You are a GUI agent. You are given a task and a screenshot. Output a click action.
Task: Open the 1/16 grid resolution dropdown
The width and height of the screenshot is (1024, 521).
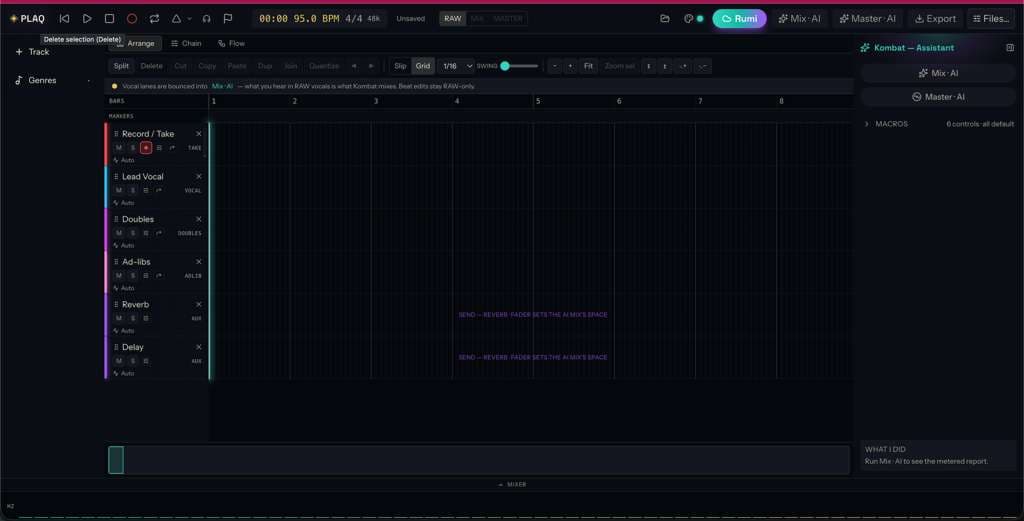[x=456, y=66]
